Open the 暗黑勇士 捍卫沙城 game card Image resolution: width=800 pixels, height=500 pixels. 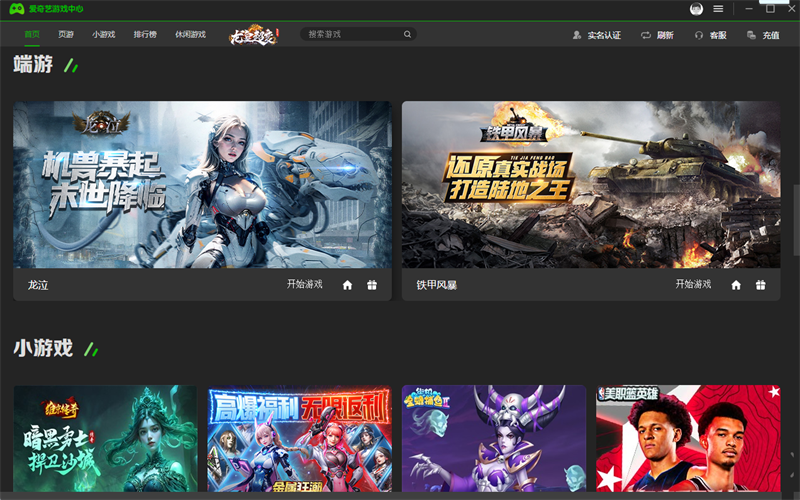click(105, 438)
